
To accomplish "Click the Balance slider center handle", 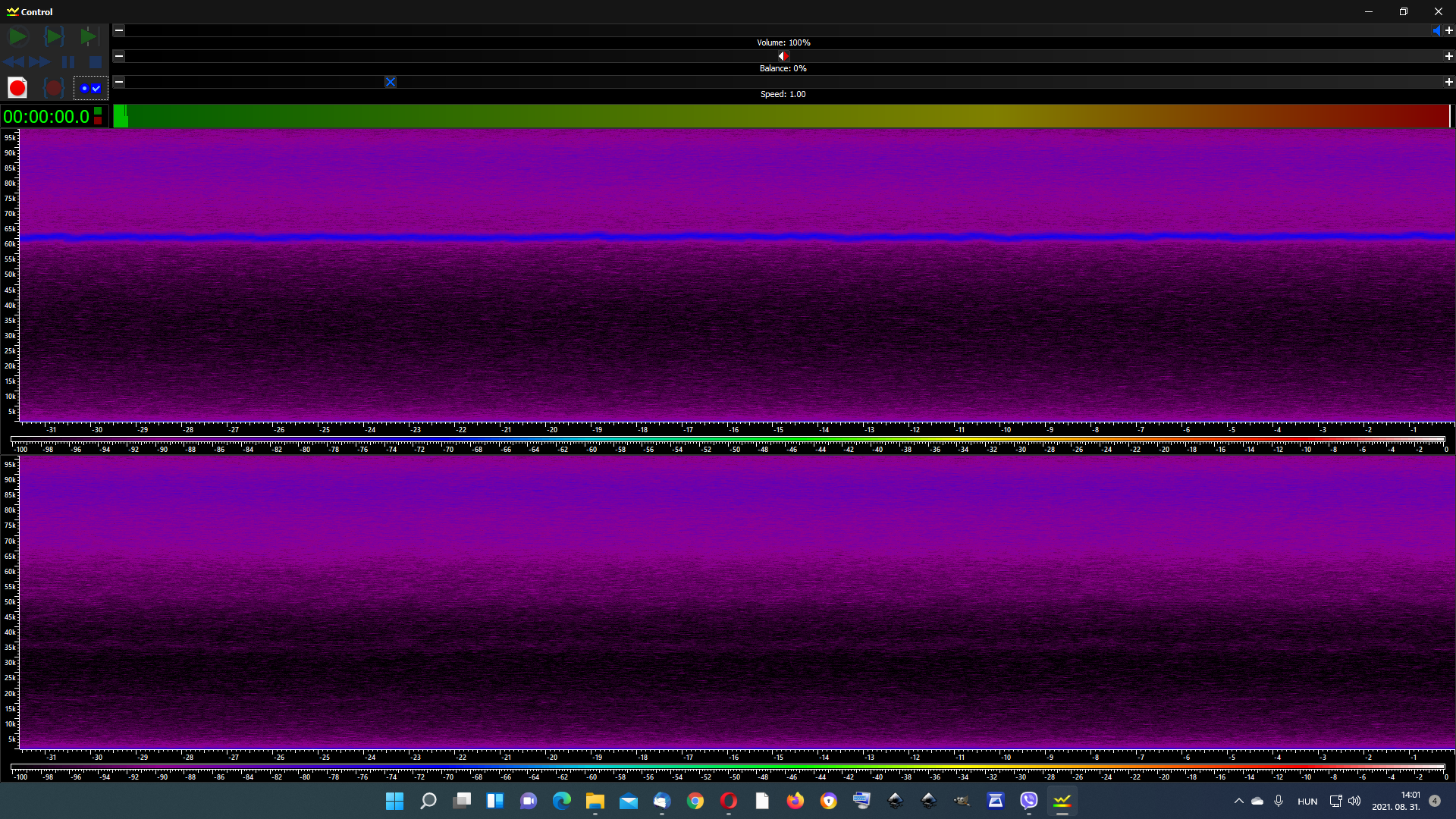I will (783, 56).
